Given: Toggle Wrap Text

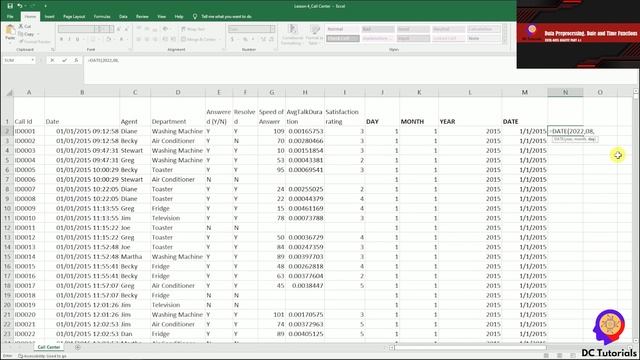Looking at the screenshot, I should (193, 29).
